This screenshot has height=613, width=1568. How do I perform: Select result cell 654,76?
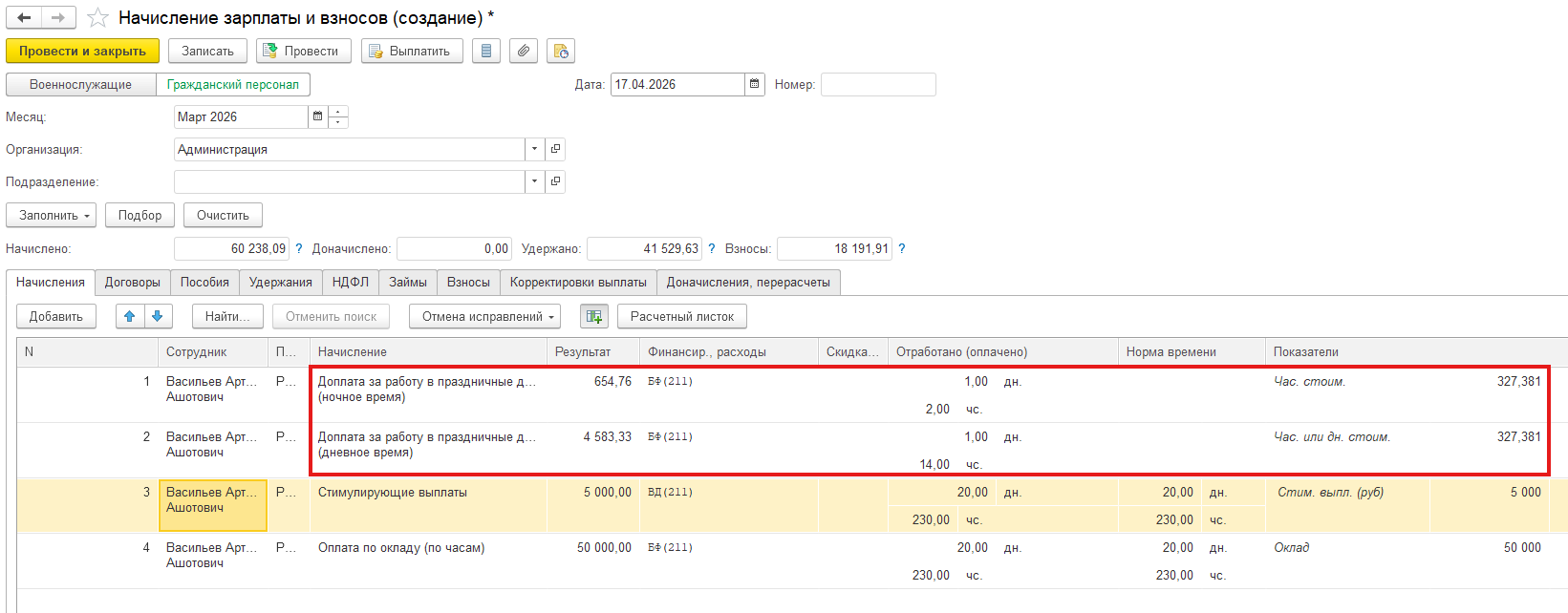point(593,395)
